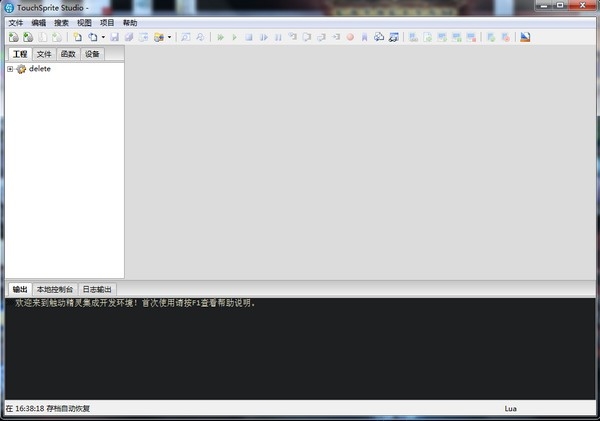Screen dimensions: 600x421
Task: Open the 帮助 menu
Action: point(130,23)
